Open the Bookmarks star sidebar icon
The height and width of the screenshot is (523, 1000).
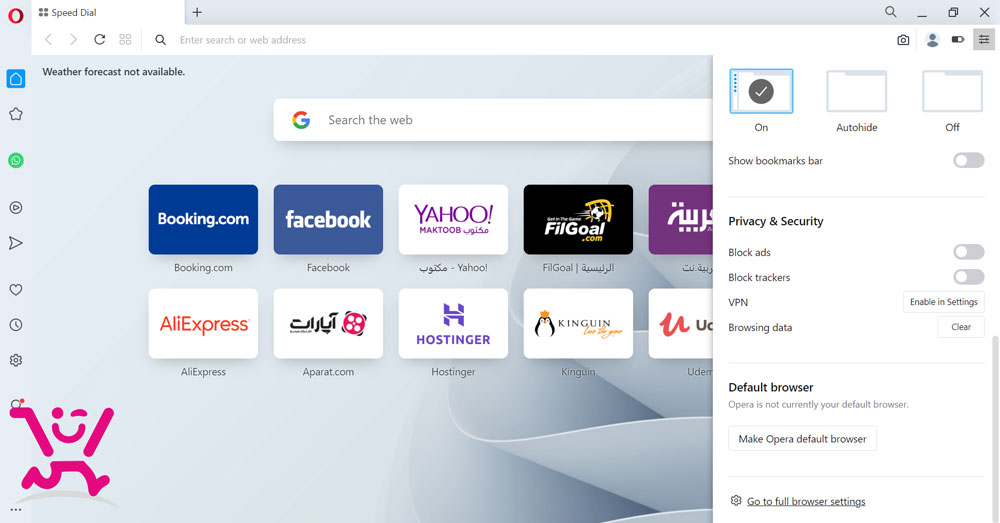pyautogui.click(x=16, y=114)
